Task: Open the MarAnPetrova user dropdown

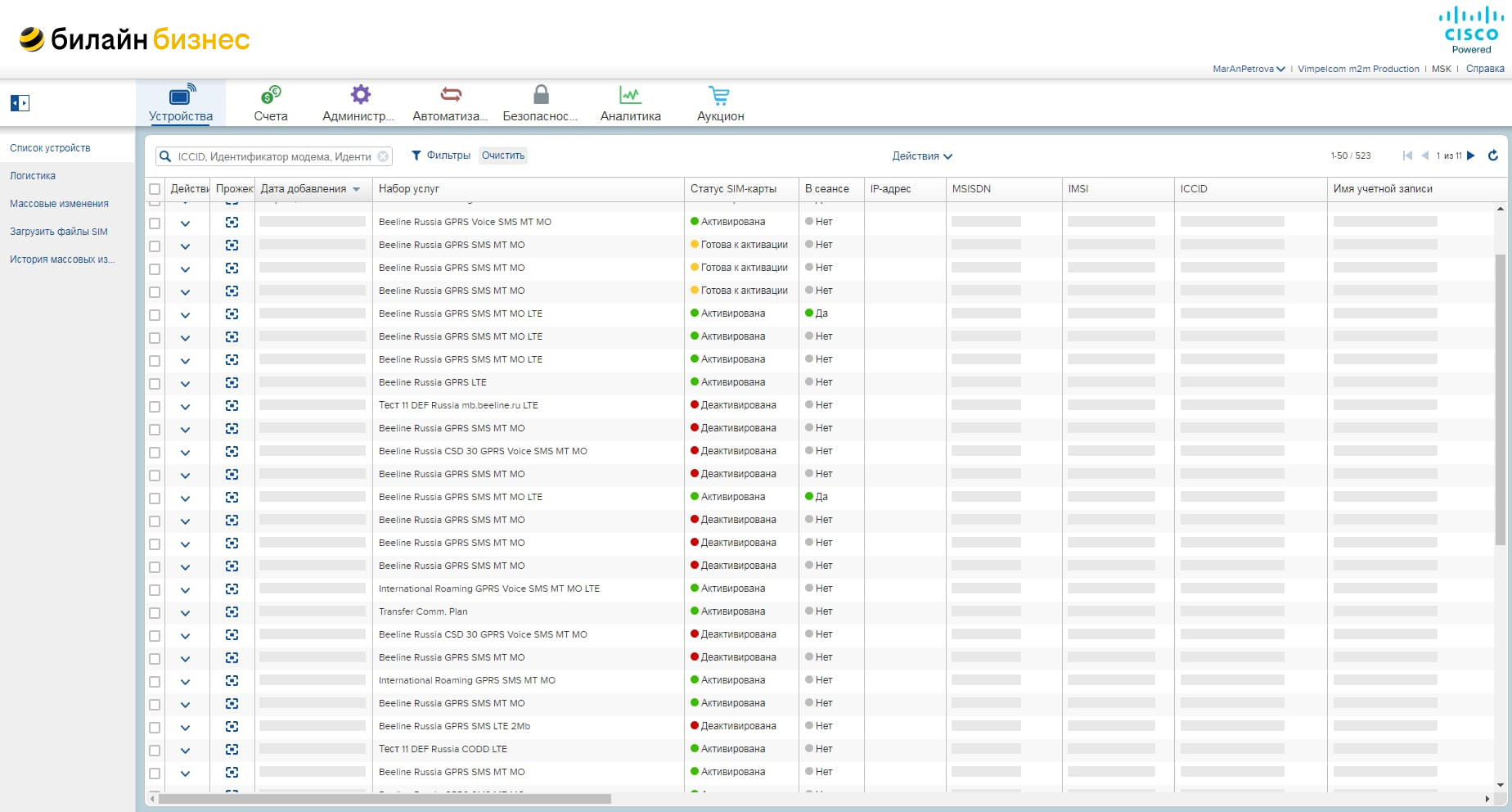Action: [x=1249, y=69]
